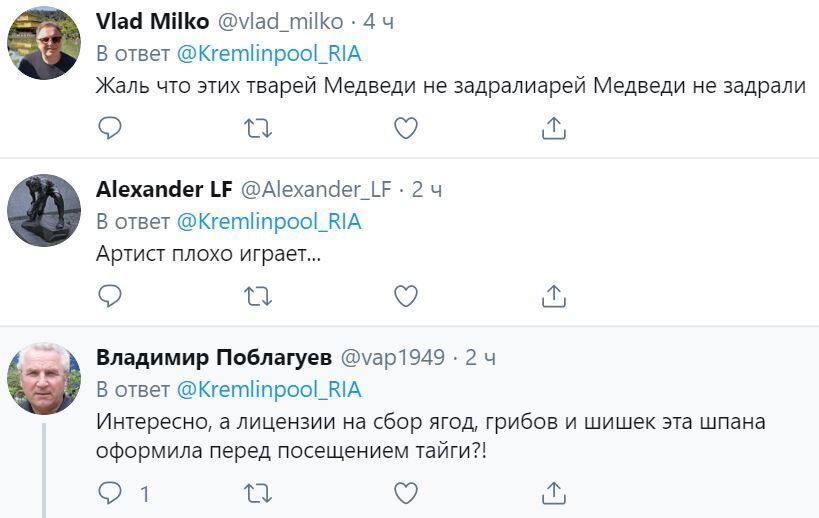Image resolution: width=819 pixels, height=518 pixels.
Task: Open Владимир Поблагуев's profile photo
Action: click(44, 379)
